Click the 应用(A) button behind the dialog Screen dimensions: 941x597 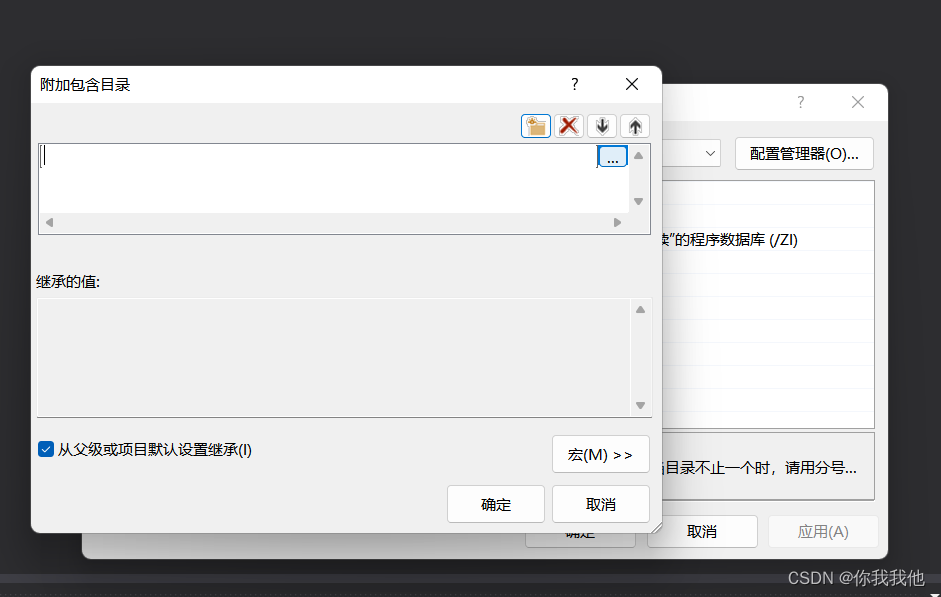click(823, 531)
